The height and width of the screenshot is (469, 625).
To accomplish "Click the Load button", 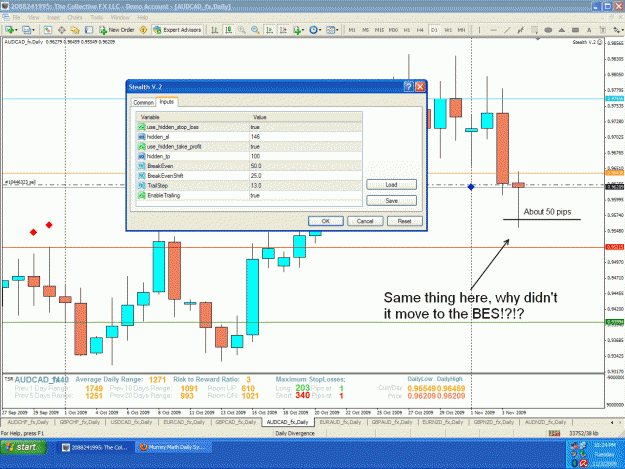I will click(391, 184).
